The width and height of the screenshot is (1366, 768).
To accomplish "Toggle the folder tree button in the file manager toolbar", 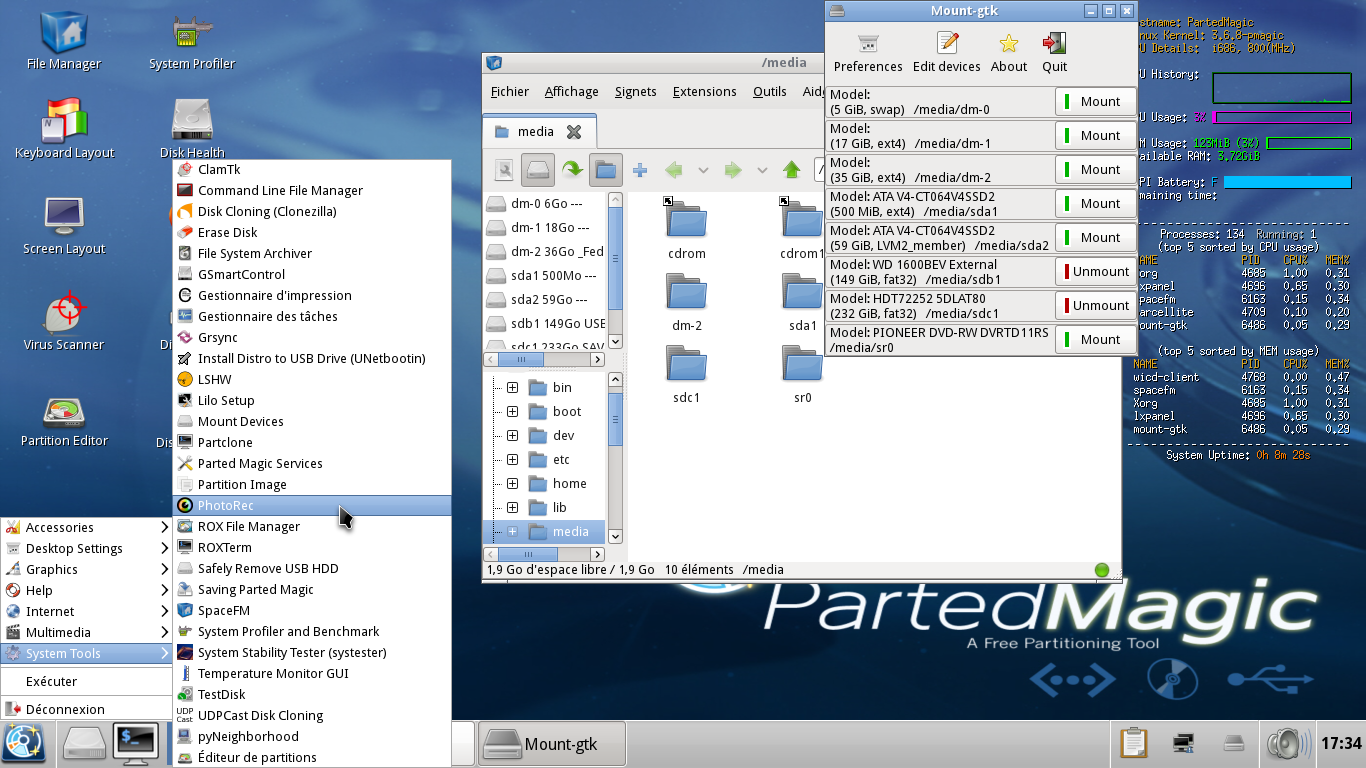I will tap(606, 170).
